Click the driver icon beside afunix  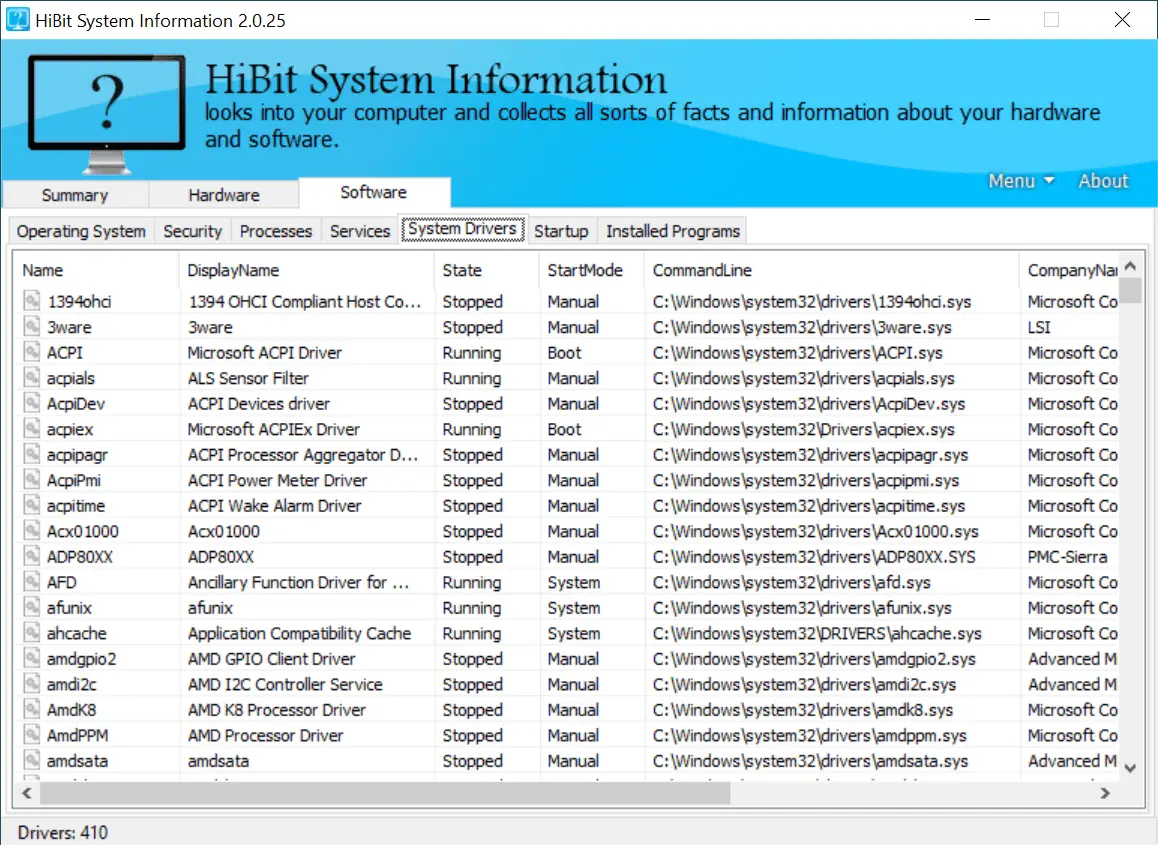coord(32,606)
